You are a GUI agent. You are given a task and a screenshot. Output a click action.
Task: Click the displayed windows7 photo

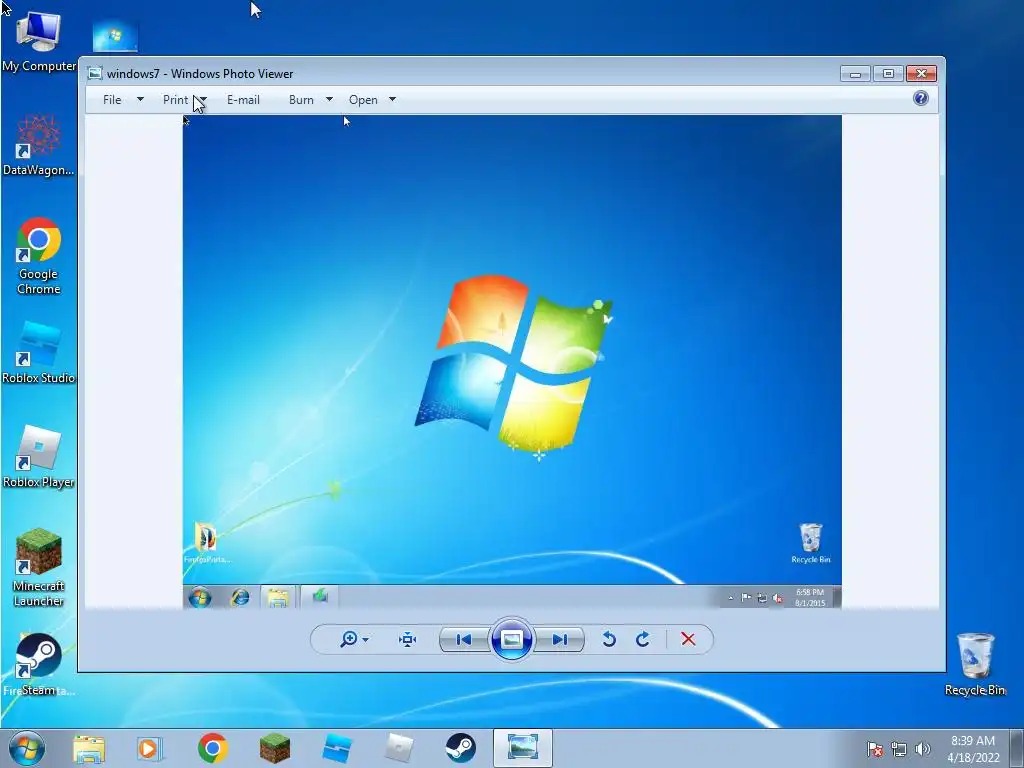coord(512,362)
